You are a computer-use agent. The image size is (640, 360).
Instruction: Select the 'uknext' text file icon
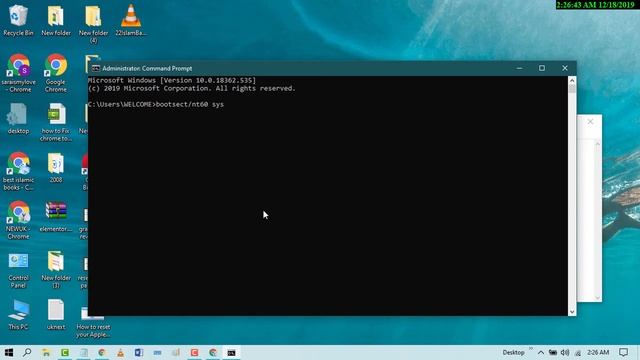tap(56, 314)
